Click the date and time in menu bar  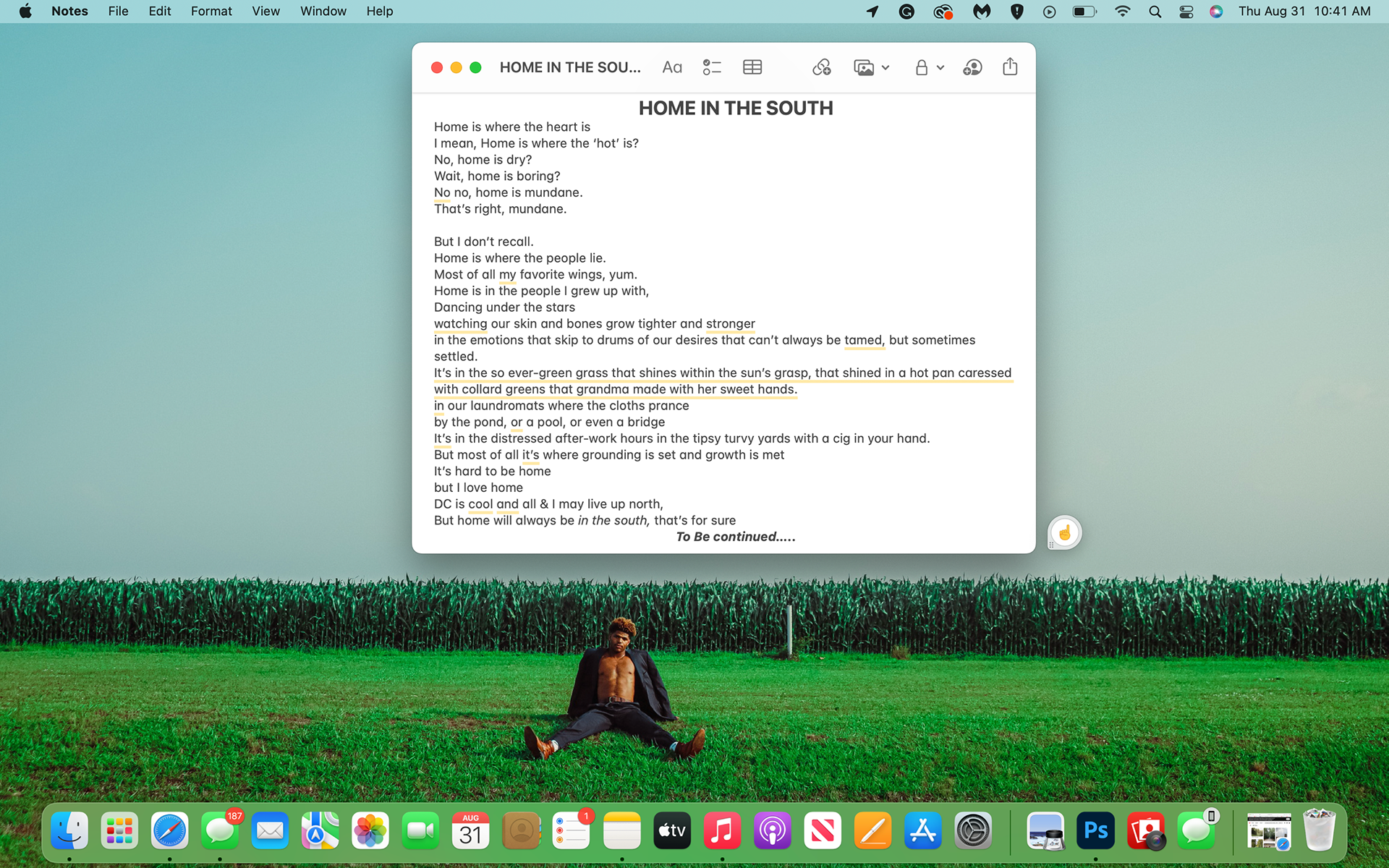point(1304,12)
